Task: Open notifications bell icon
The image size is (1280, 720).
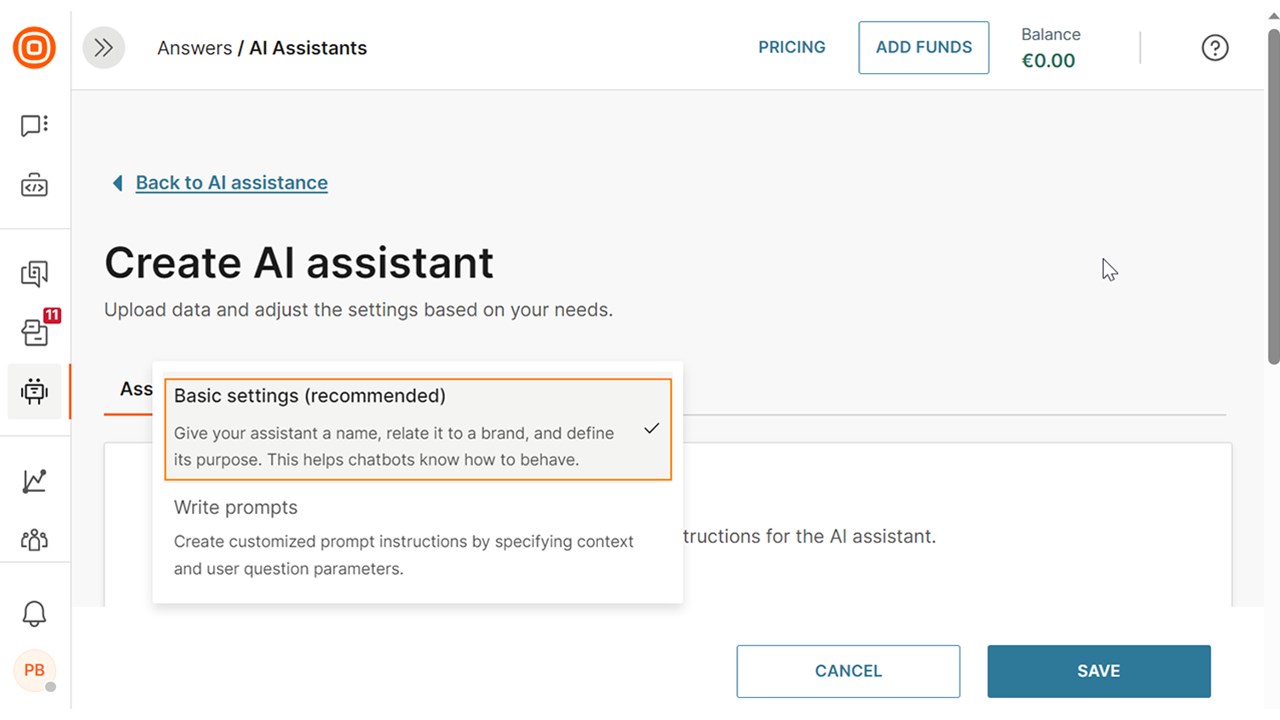Action: click(x=34, y=613)
